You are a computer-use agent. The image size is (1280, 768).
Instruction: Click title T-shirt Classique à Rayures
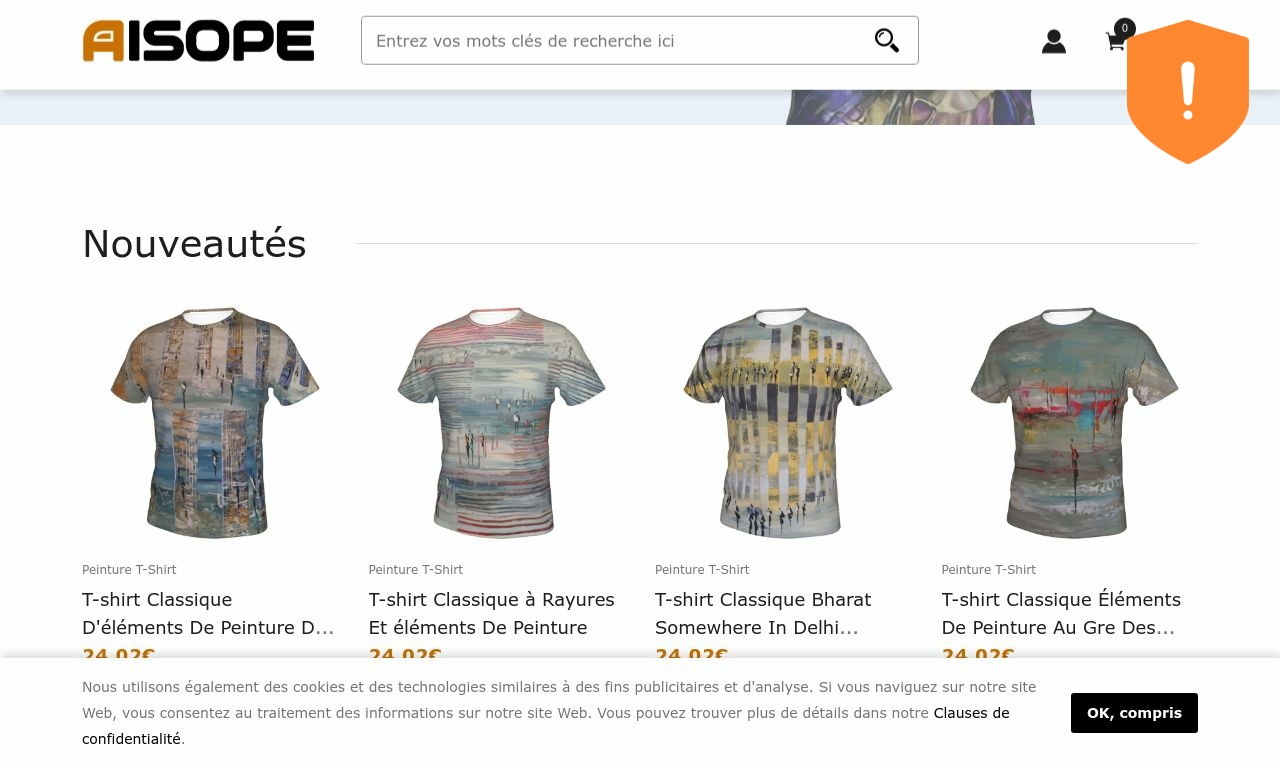(x=491, y=613)
